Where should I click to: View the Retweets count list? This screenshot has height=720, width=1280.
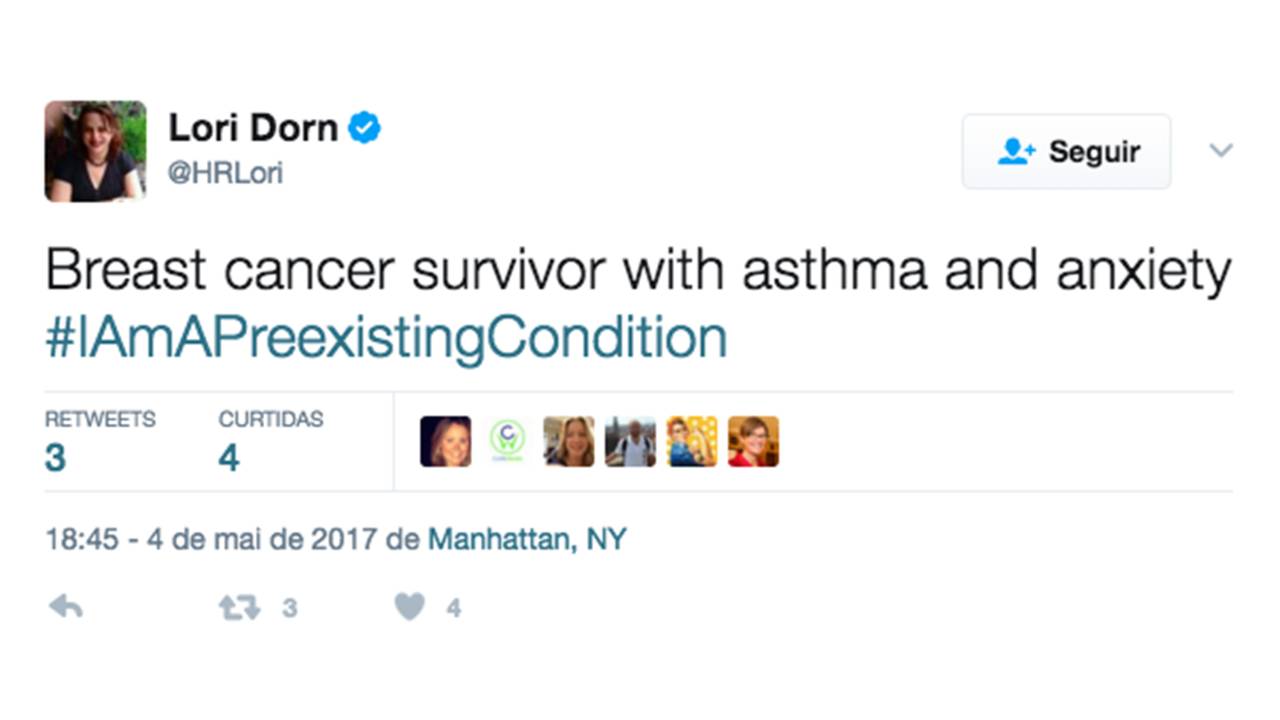(x=100, y=441)
